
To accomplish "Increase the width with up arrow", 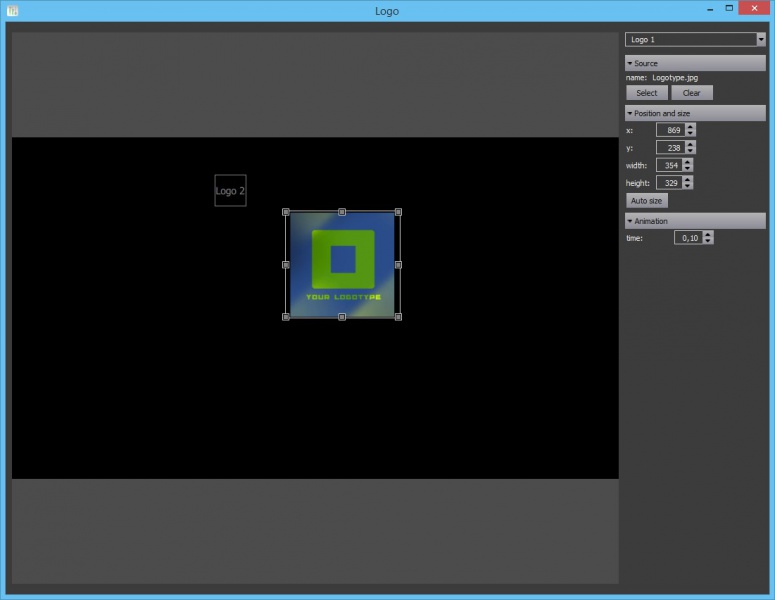I will coord(688,162).
